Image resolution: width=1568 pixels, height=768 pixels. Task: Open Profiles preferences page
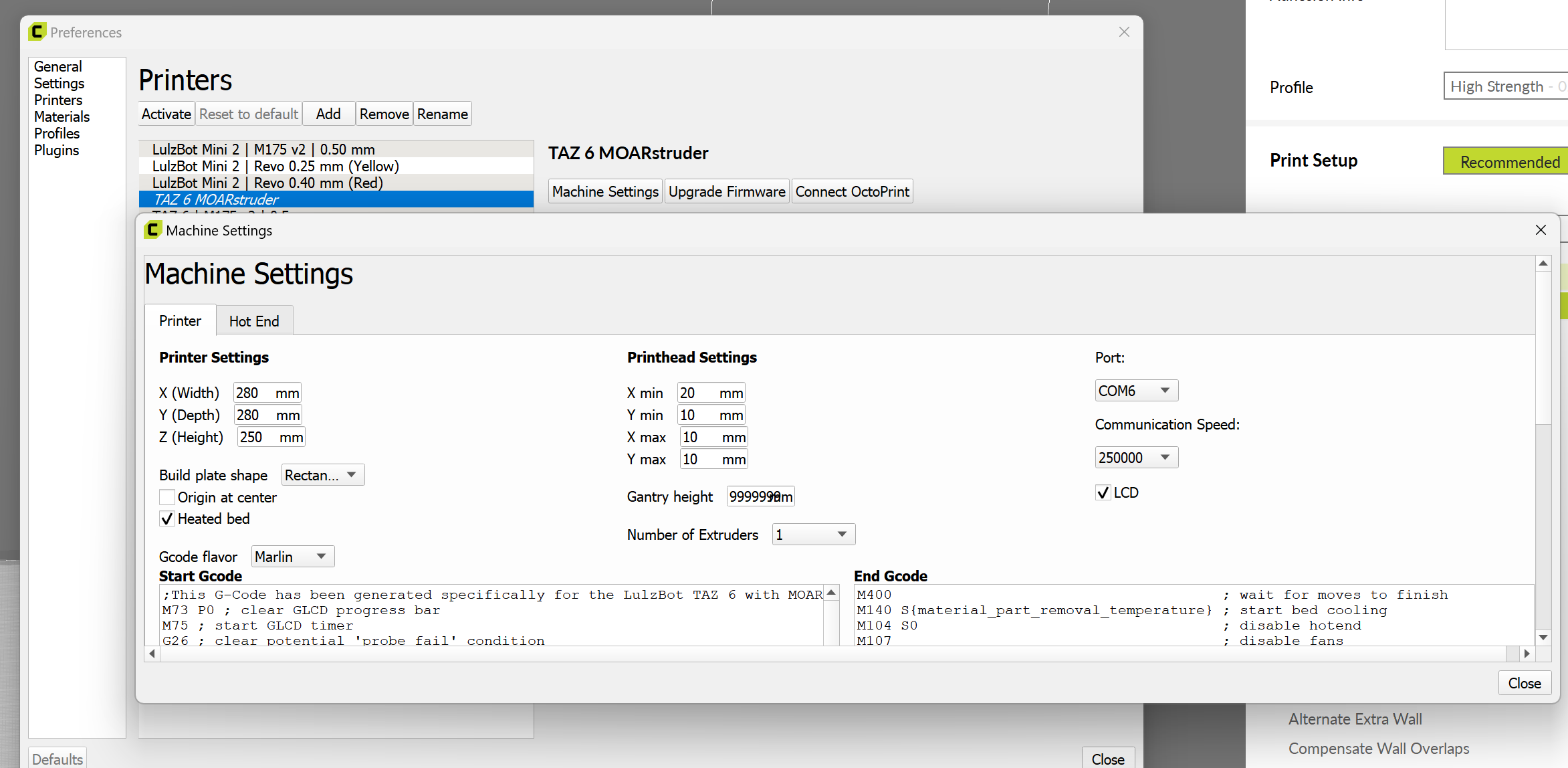coord(57,133)
